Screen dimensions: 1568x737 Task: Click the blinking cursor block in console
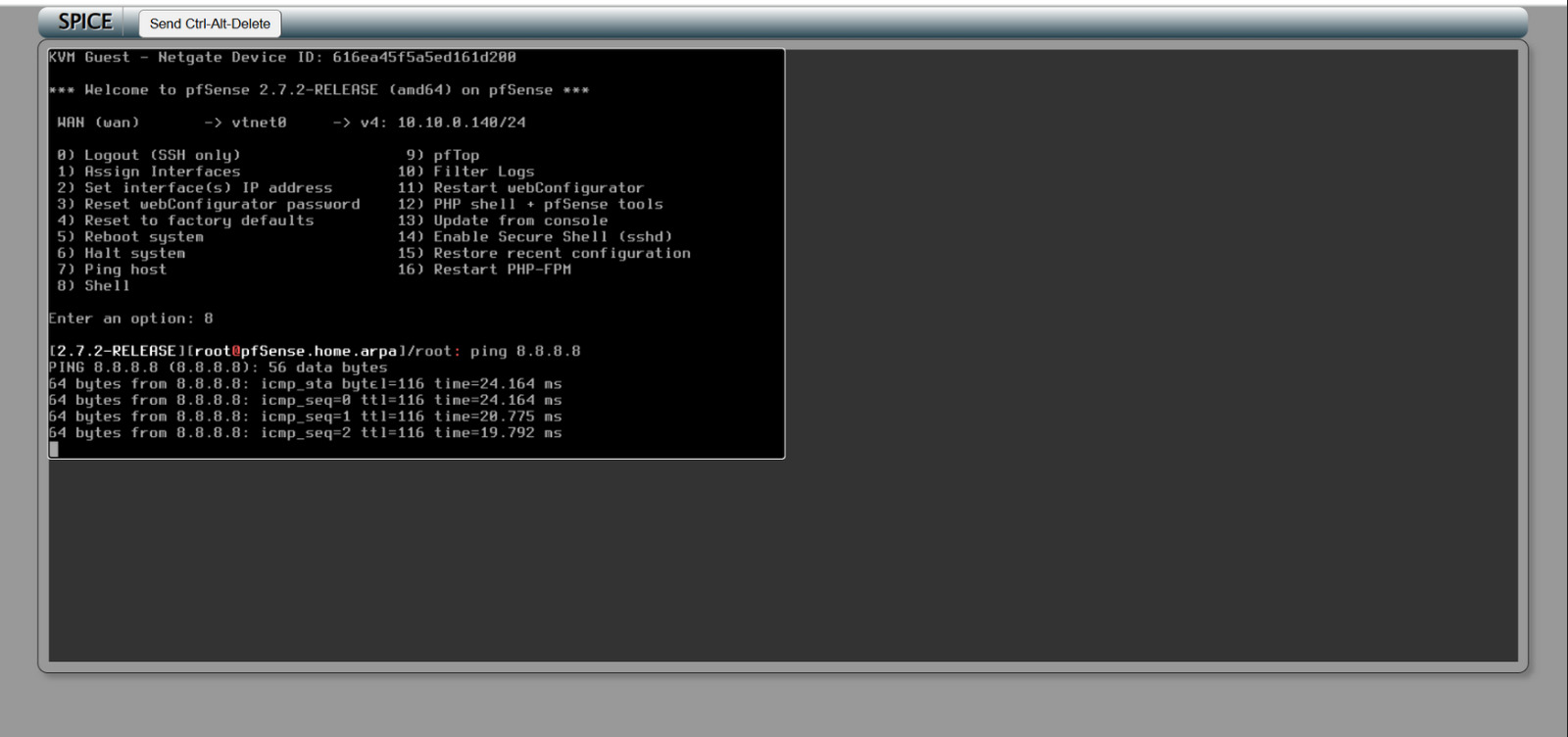point(54,449)
